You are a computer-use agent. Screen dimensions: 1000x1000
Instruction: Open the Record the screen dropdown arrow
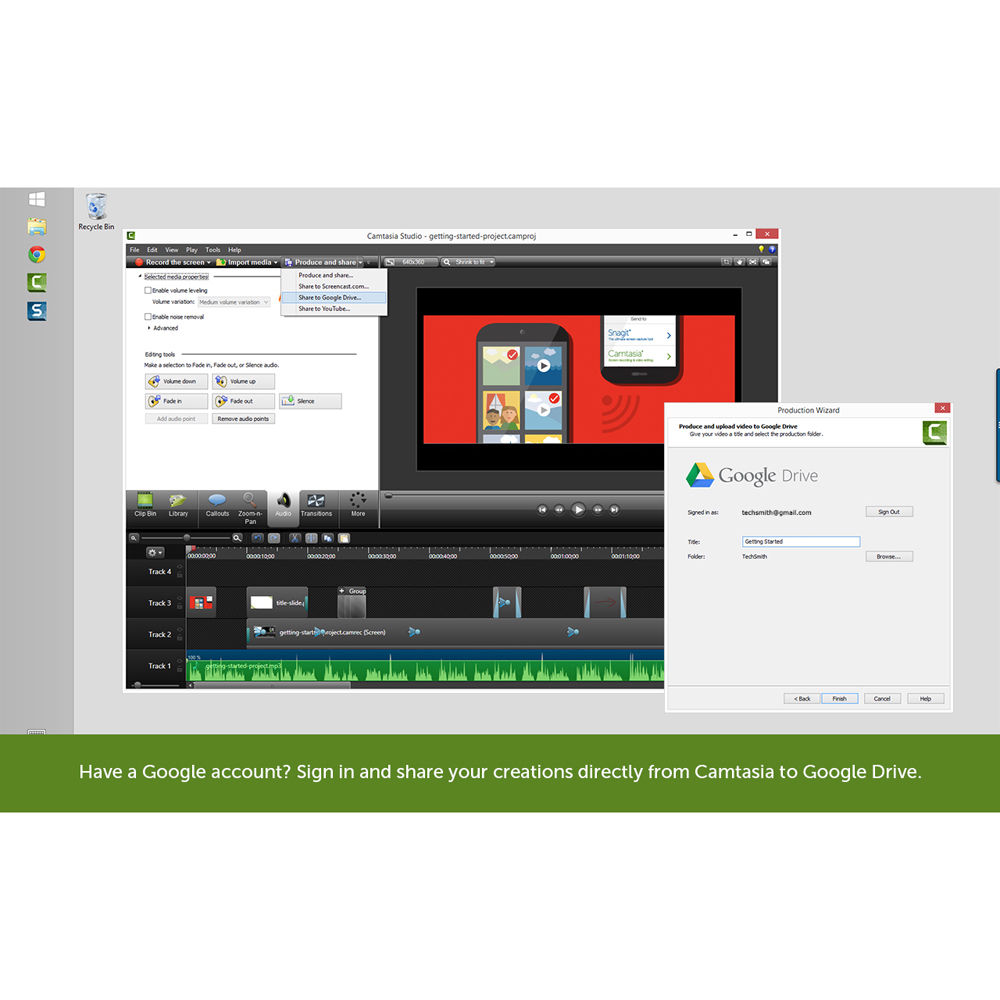click(x=209, y=262)
